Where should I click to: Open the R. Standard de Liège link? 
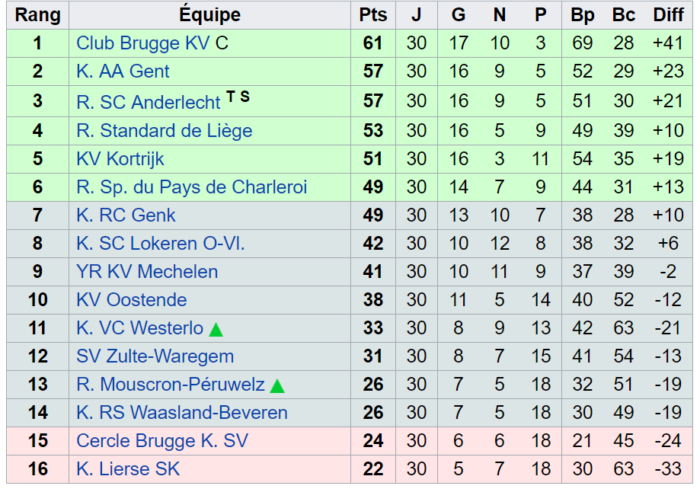[164, 131]
